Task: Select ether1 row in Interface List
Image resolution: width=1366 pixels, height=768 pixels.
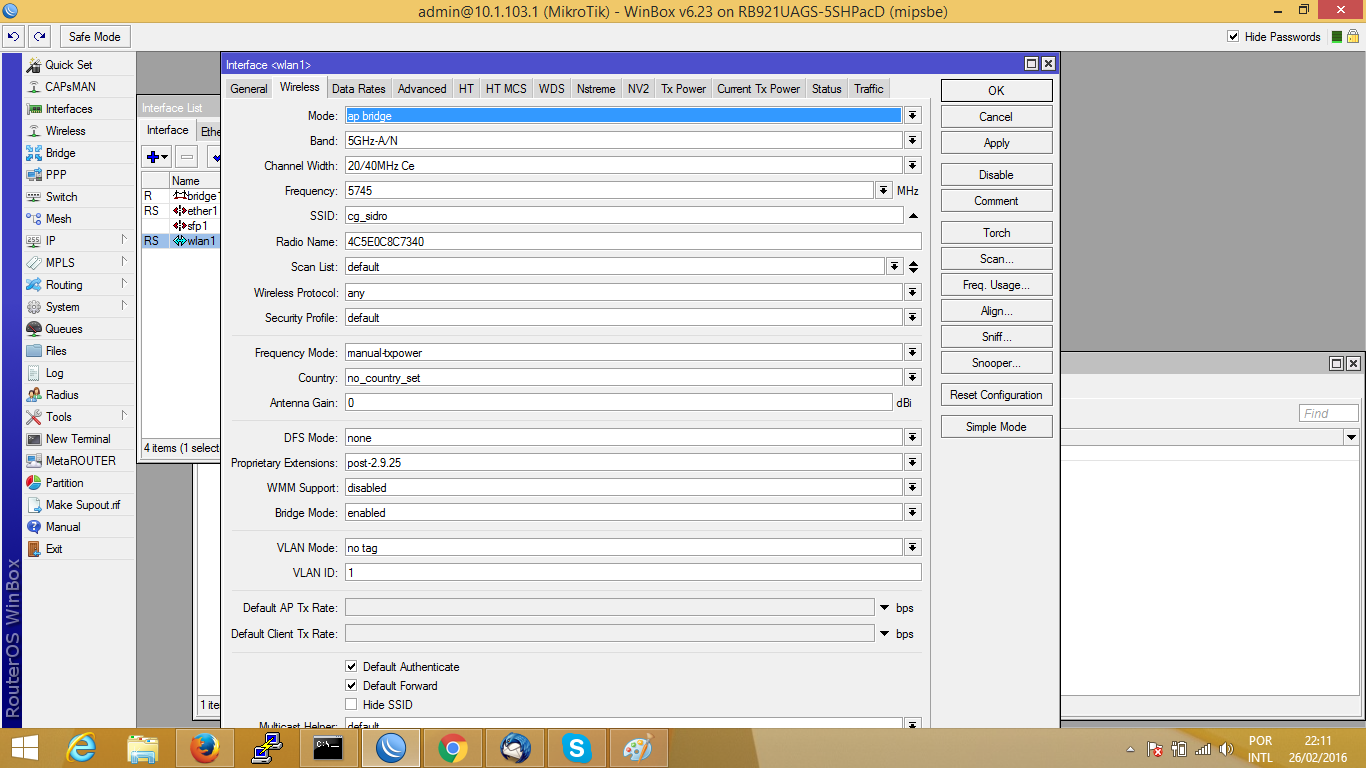Action: (180, 211)
